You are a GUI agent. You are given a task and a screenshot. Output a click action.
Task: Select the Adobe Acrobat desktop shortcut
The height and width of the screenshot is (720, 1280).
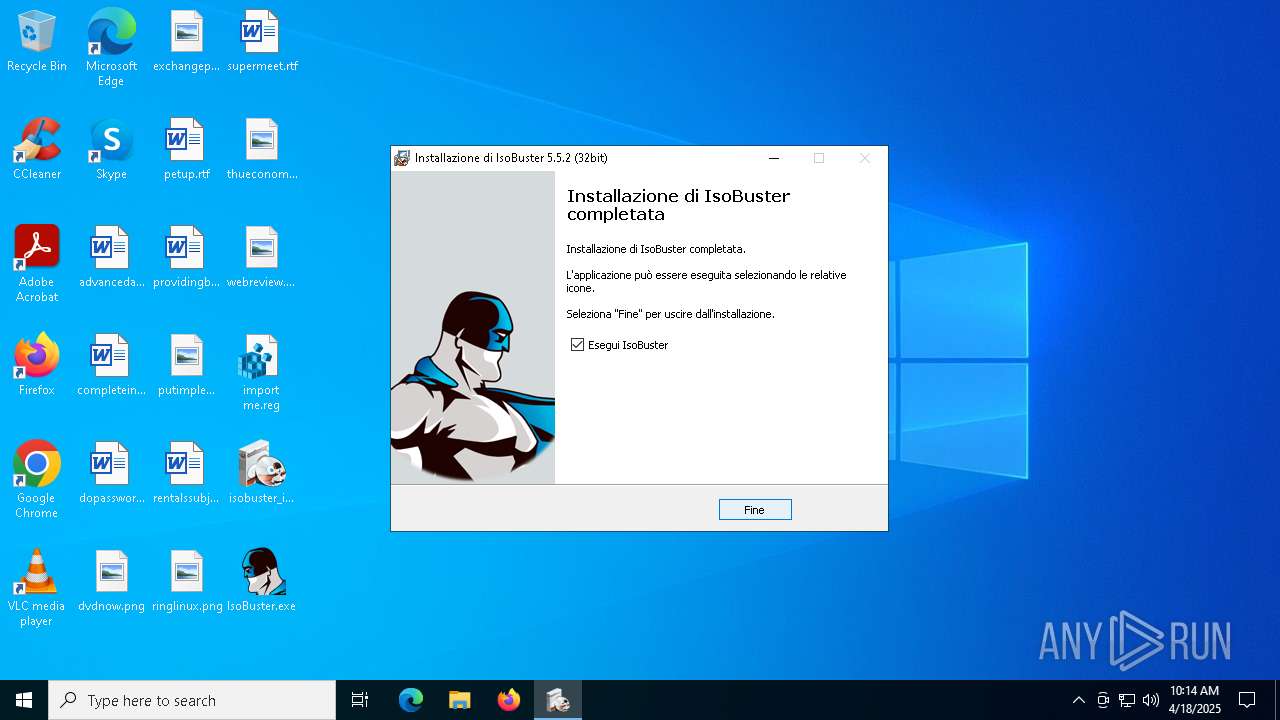coord(37,264)
